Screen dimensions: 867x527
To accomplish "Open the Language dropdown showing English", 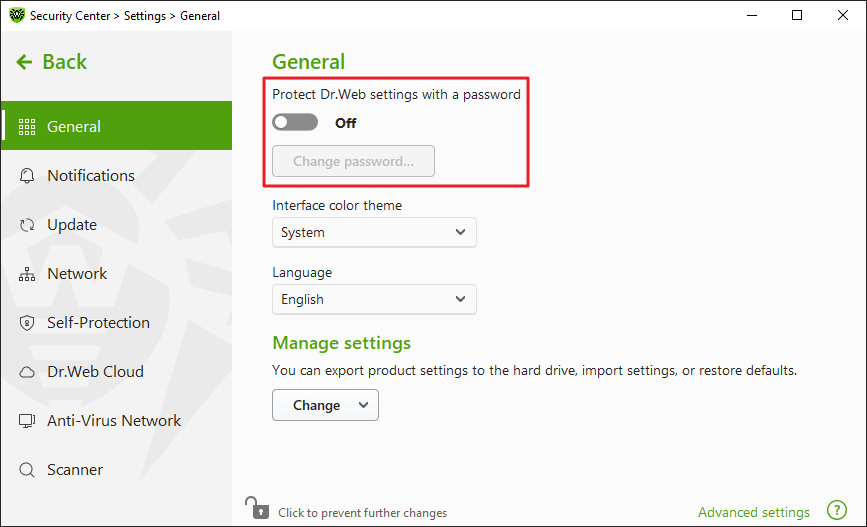I will click(x=374, y=299).
